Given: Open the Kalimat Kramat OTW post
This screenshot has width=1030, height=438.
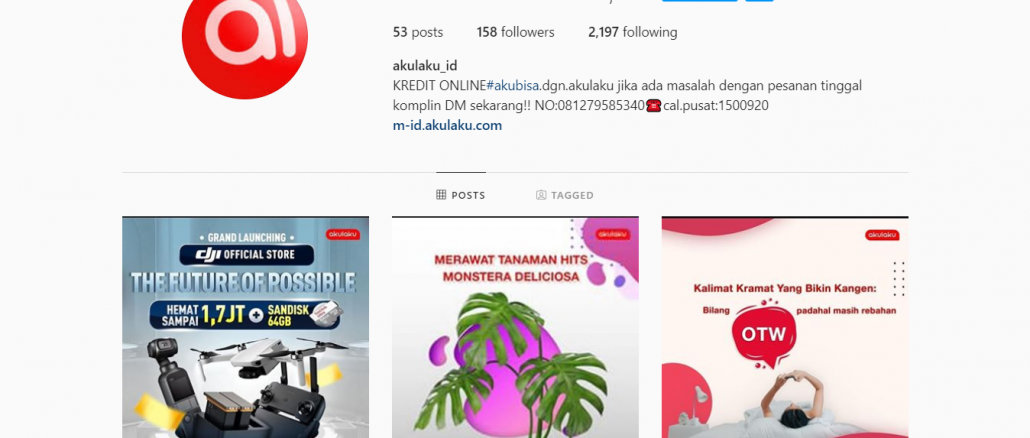Looking at the screenshot, I should 785,327.
